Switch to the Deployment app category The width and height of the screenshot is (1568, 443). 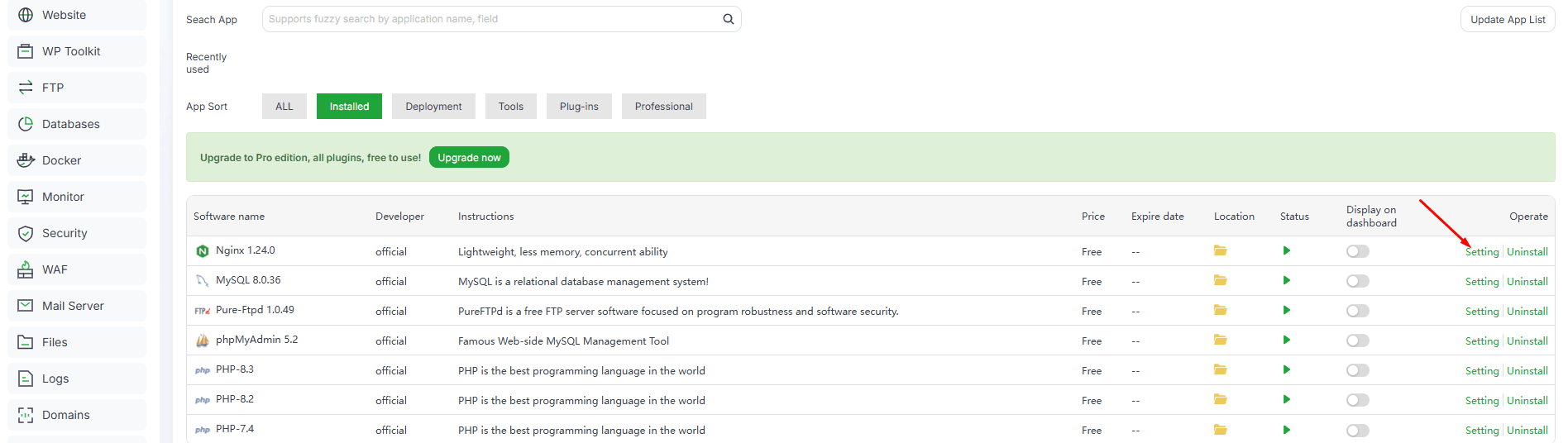(433, 107)
